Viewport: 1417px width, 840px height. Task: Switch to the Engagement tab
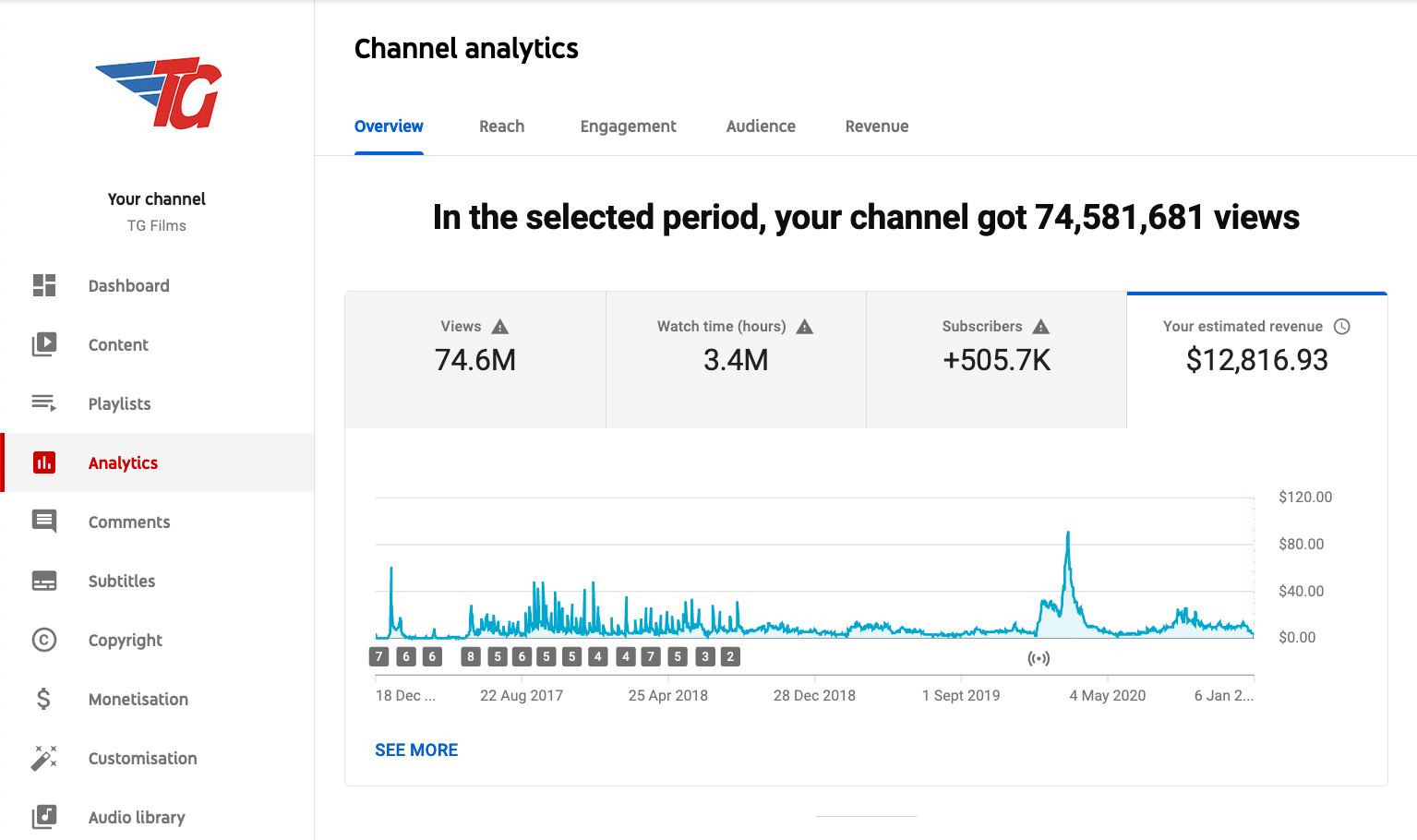628,126
